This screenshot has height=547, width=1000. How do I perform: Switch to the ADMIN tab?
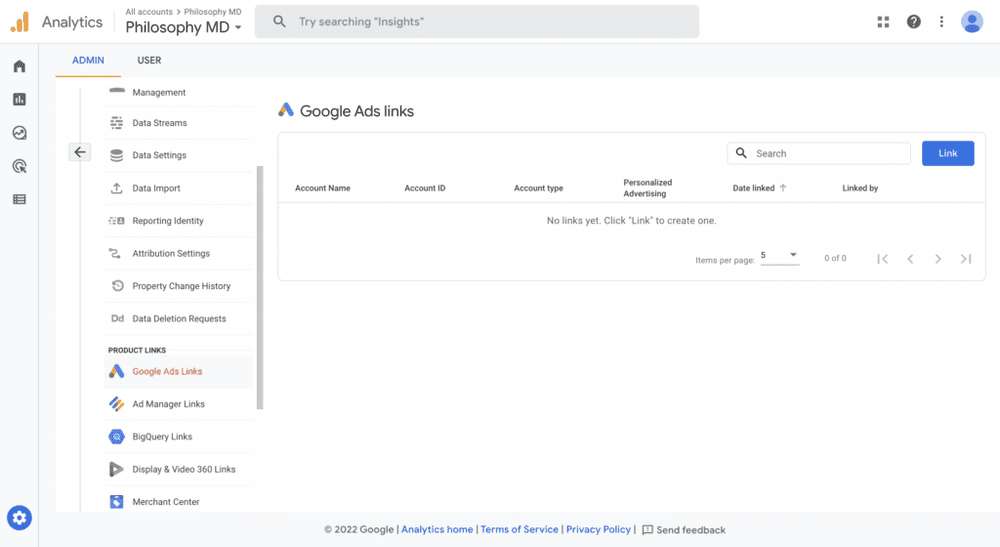88,61
